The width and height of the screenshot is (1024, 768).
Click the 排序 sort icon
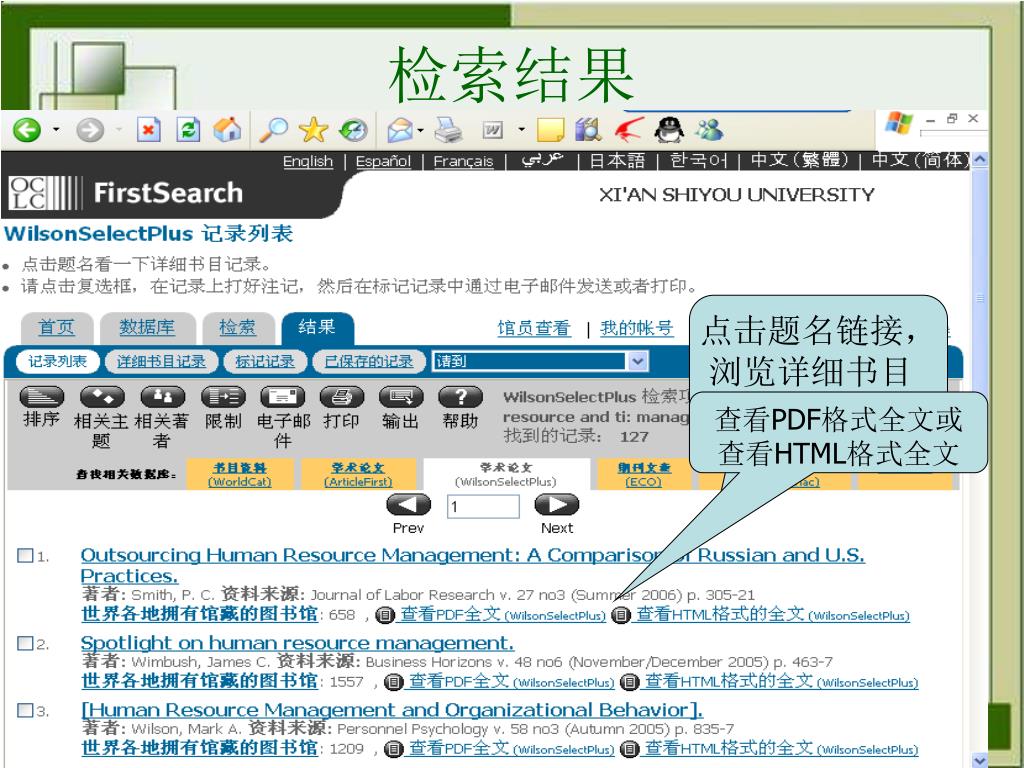(x=42, y=396)
